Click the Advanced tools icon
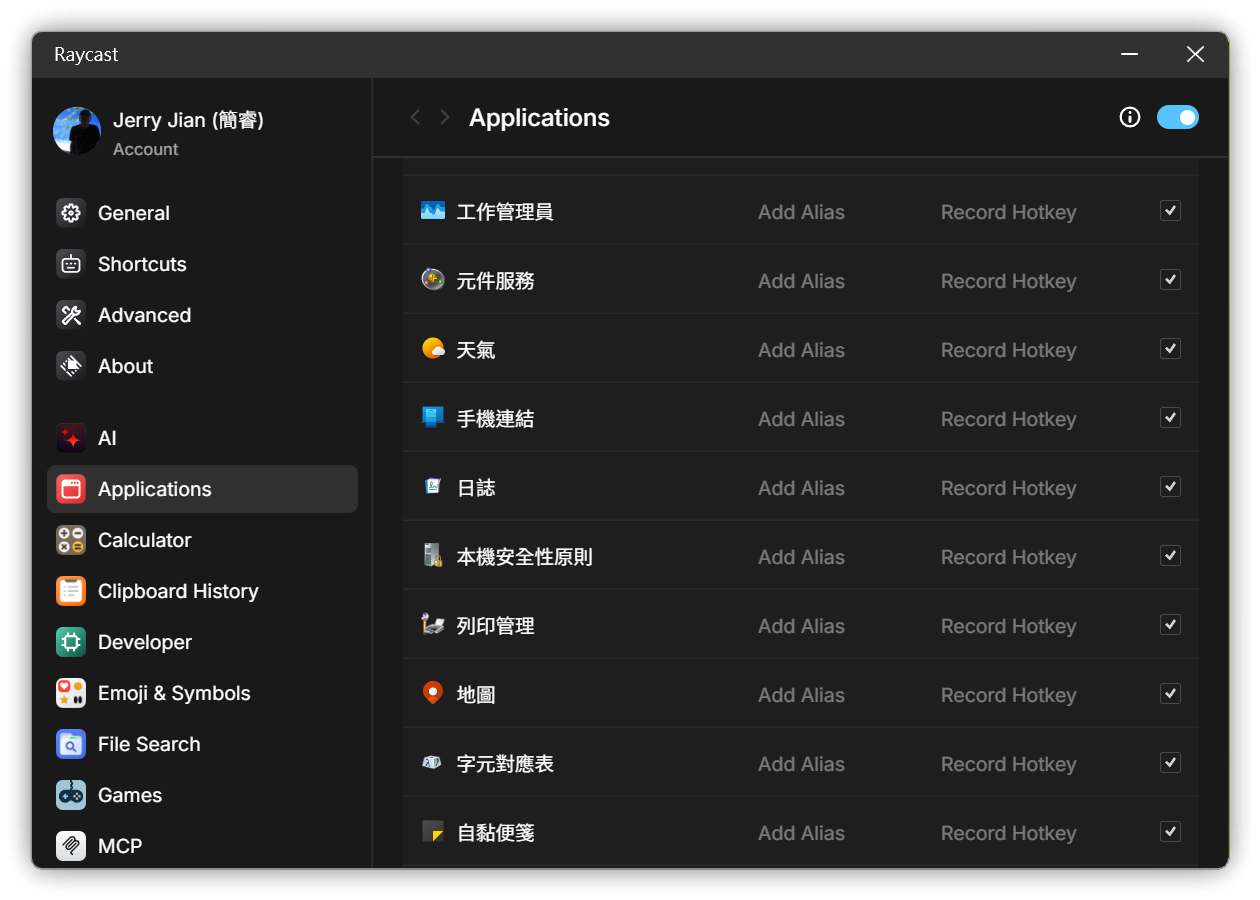The width and height of the screenshot is (1260, 900). [x=71, y=315]
